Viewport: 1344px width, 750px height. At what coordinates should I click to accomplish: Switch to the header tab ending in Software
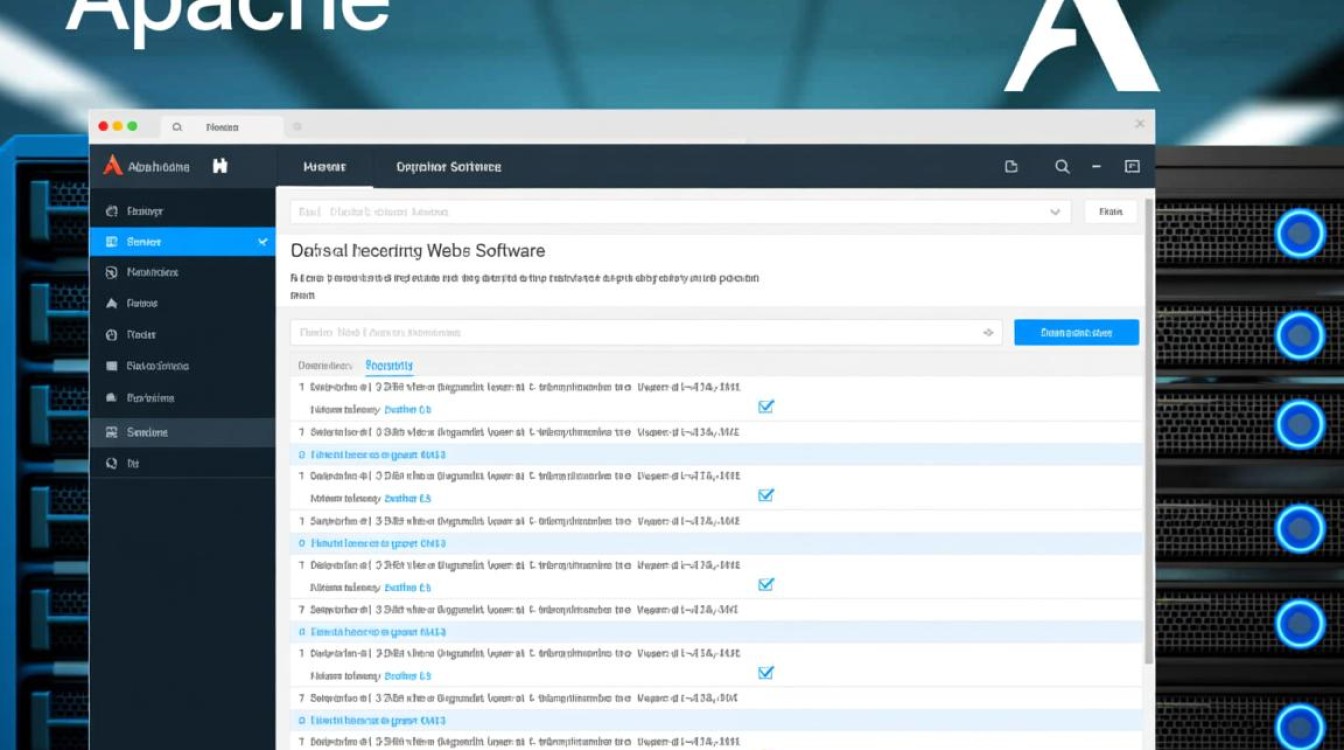448,167
